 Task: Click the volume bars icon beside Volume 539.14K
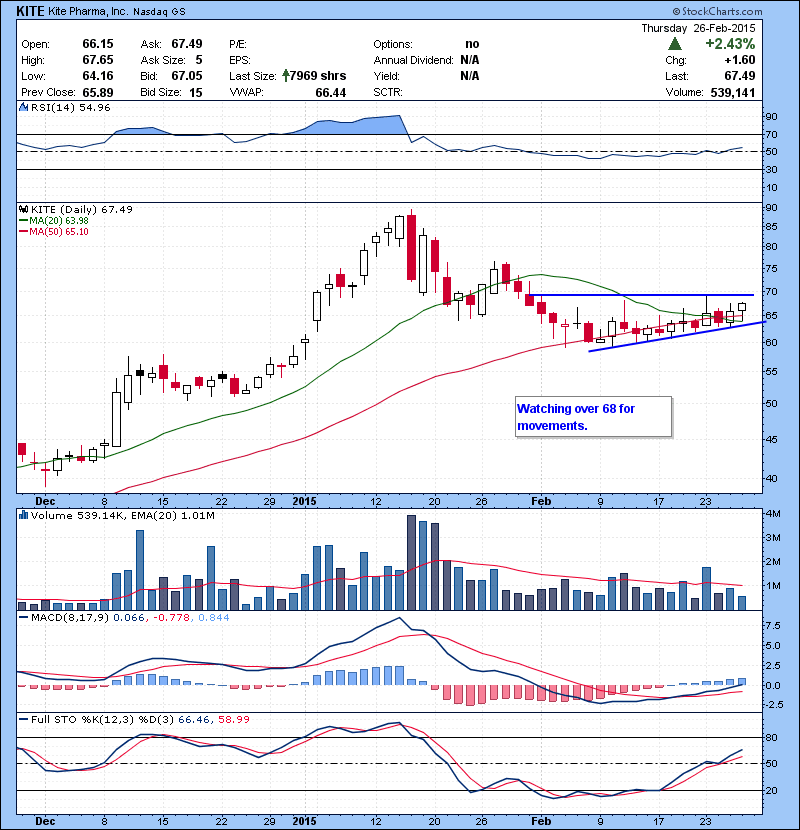[23, 515]
